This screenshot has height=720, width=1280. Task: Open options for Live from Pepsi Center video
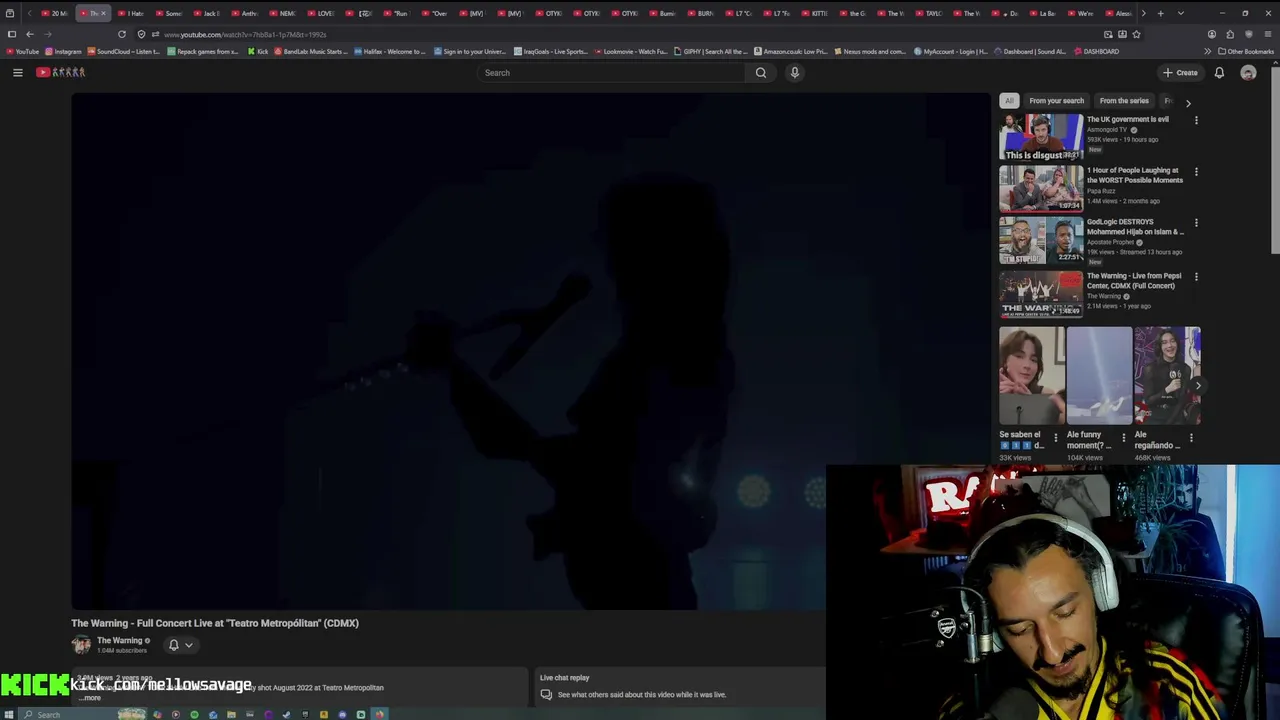click(1196, 277)
